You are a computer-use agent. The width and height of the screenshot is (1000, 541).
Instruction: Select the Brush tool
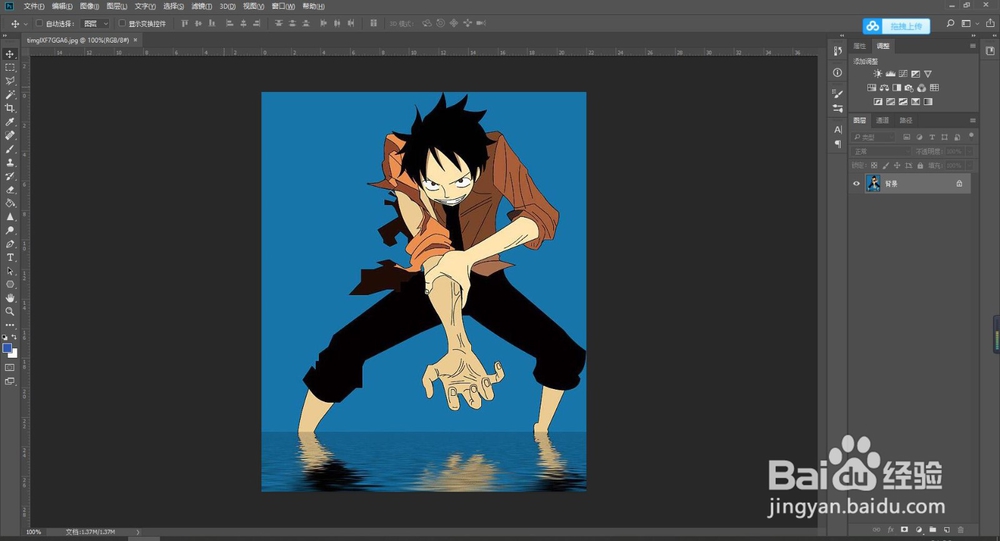point(10,149)
